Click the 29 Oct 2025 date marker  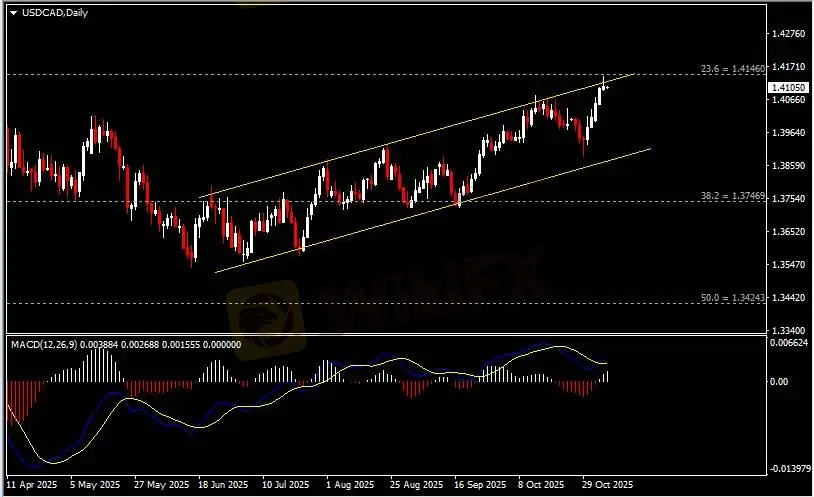(607, 485)
